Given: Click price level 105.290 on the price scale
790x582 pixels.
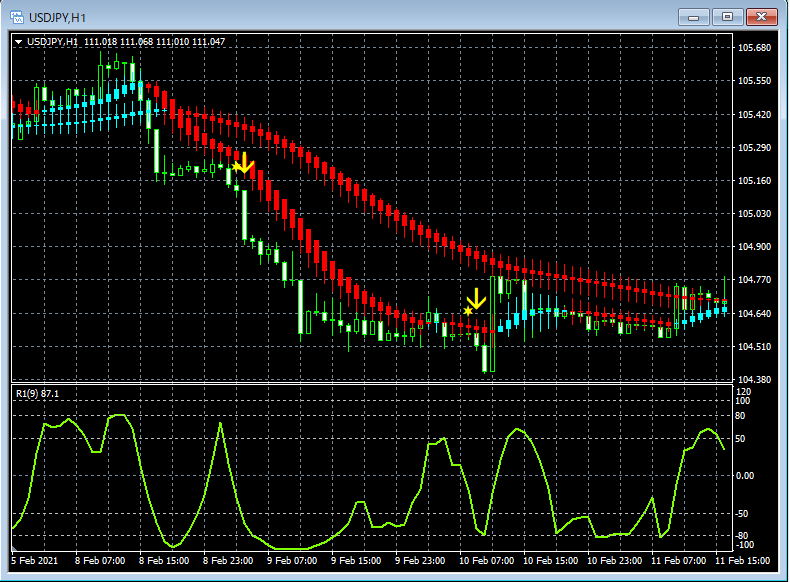Looking at the screenshot, I should click(x=754, y=148).
